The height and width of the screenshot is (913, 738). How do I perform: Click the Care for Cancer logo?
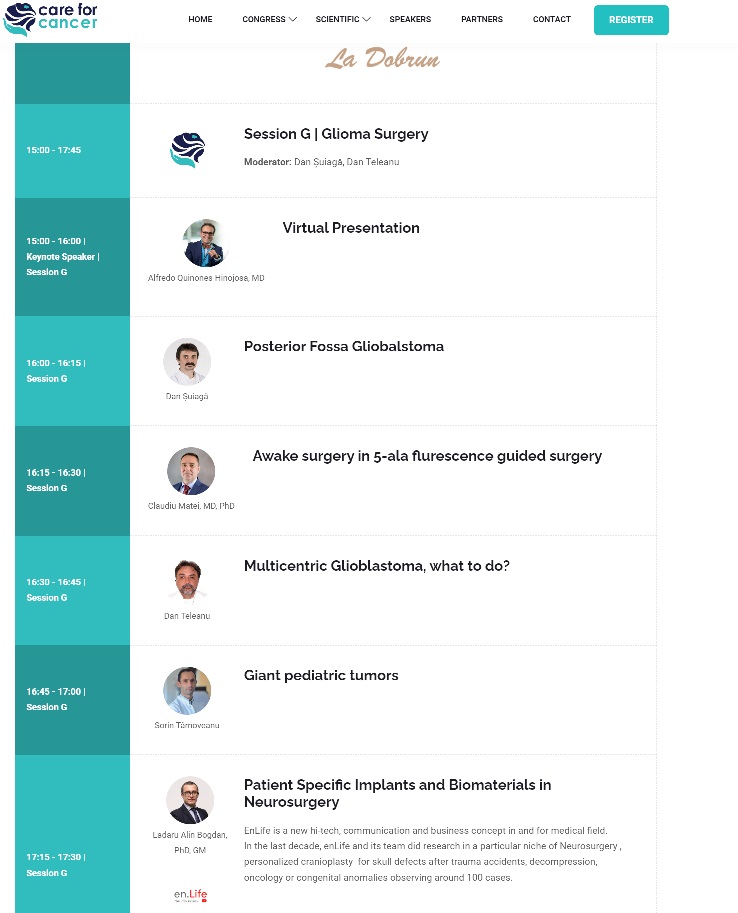50,19
